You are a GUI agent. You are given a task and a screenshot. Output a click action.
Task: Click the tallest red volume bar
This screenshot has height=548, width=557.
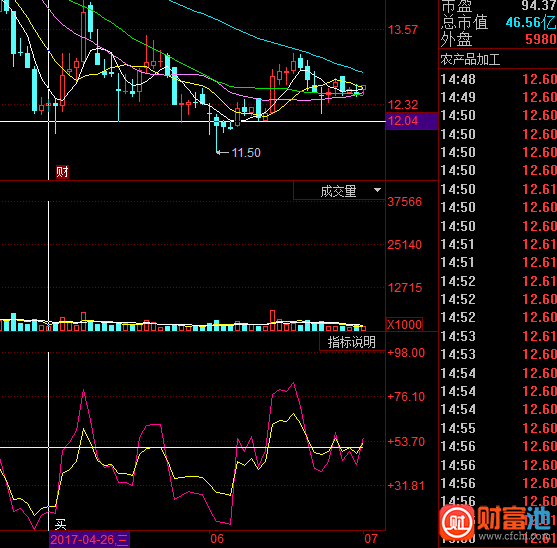[x=272, y=321]
